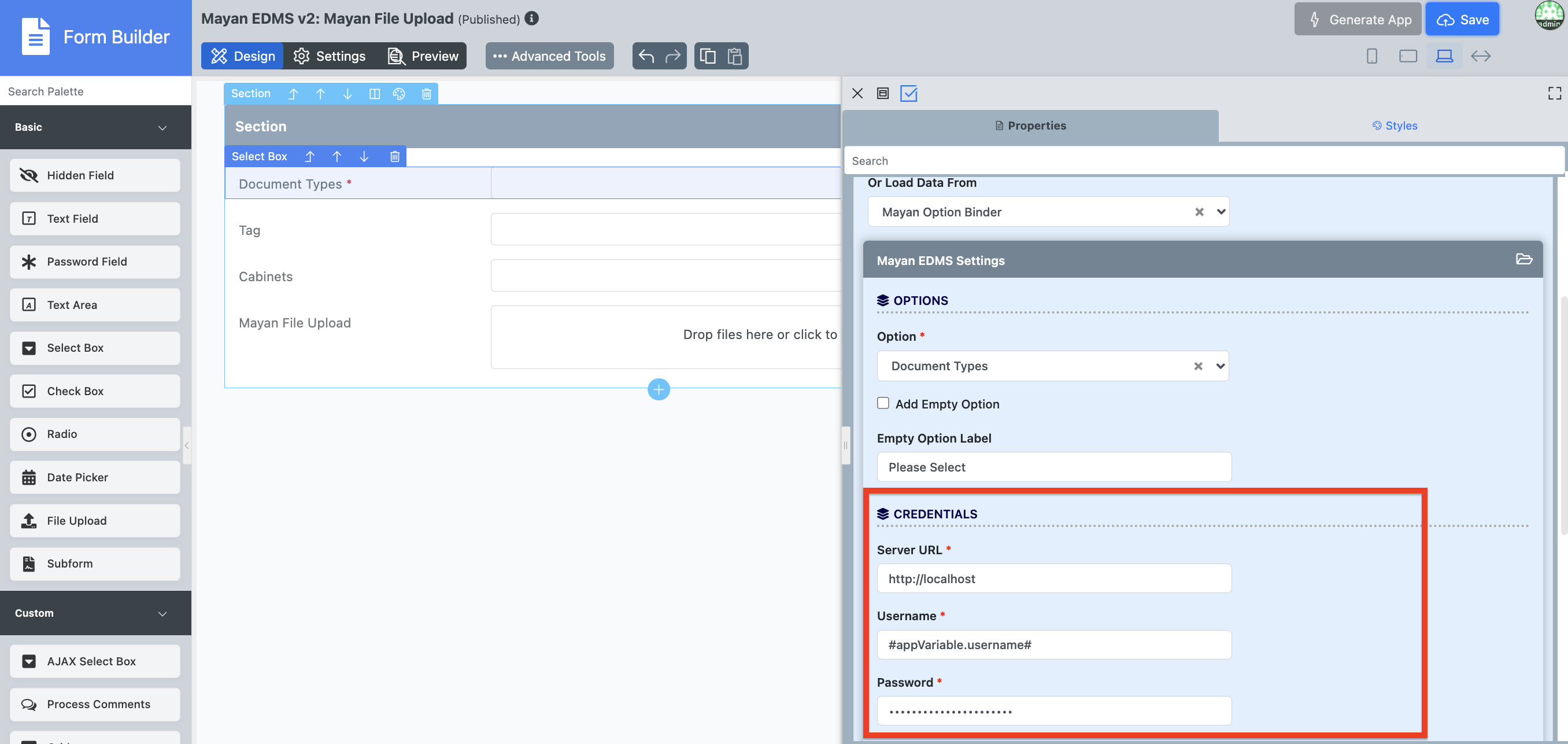Select Subform palette item
The image size is (1568, 744).
pyautogui.click(x=95, y=563)
